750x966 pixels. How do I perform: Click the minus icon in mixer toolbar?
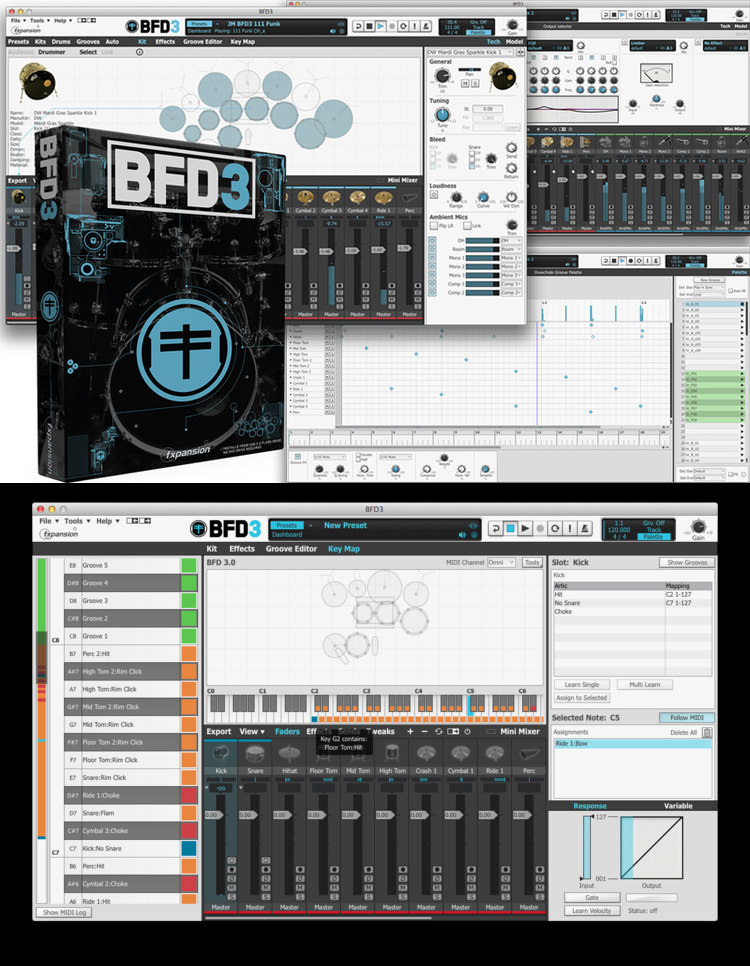(424, 731)
